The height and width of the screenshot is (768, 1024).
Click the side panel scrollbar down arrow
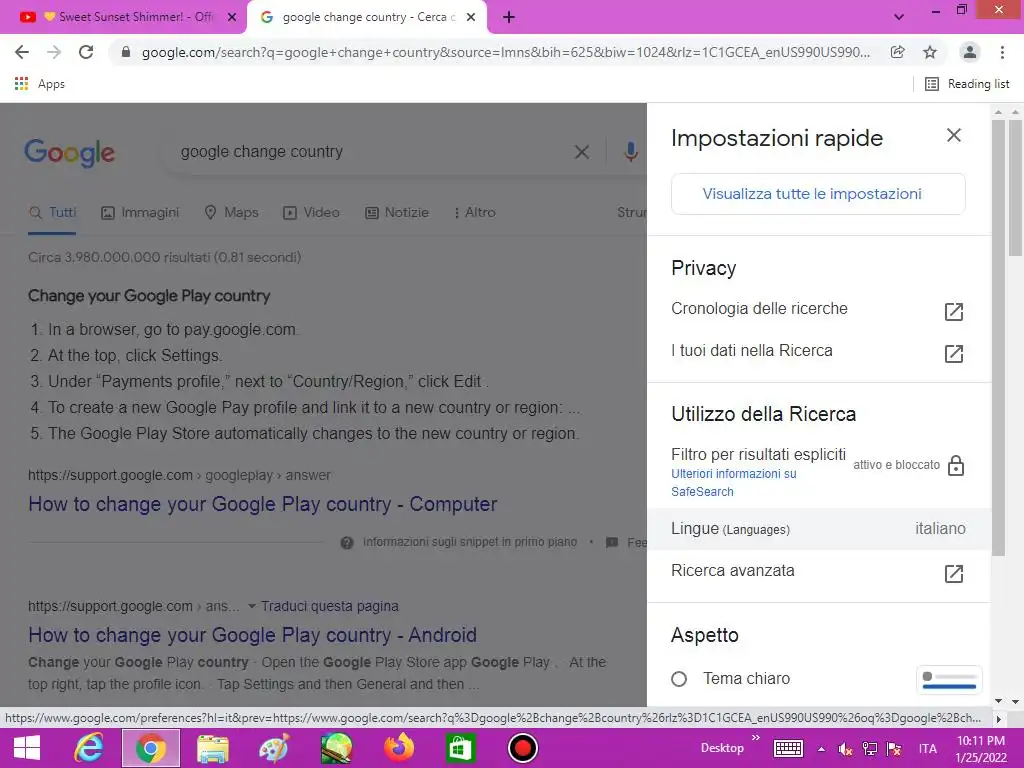click(998, 701)
